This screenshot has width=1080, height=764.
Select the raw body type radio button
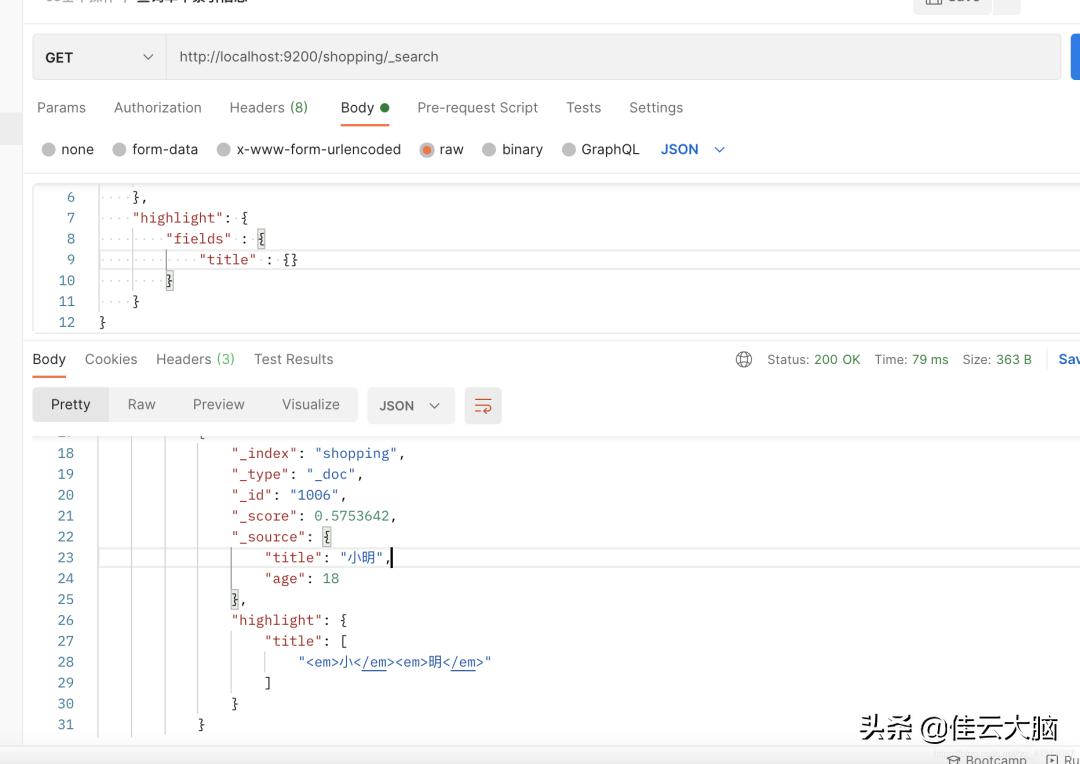(429, 149)
